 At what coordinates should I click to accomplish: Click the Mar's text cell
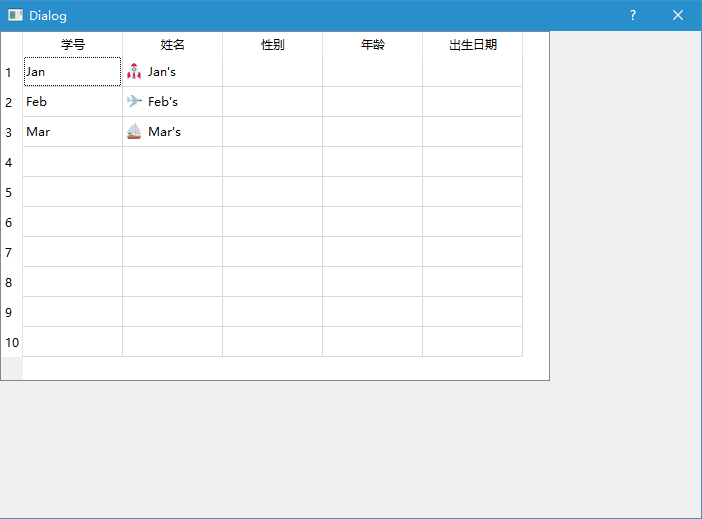(x=172, y=132)
